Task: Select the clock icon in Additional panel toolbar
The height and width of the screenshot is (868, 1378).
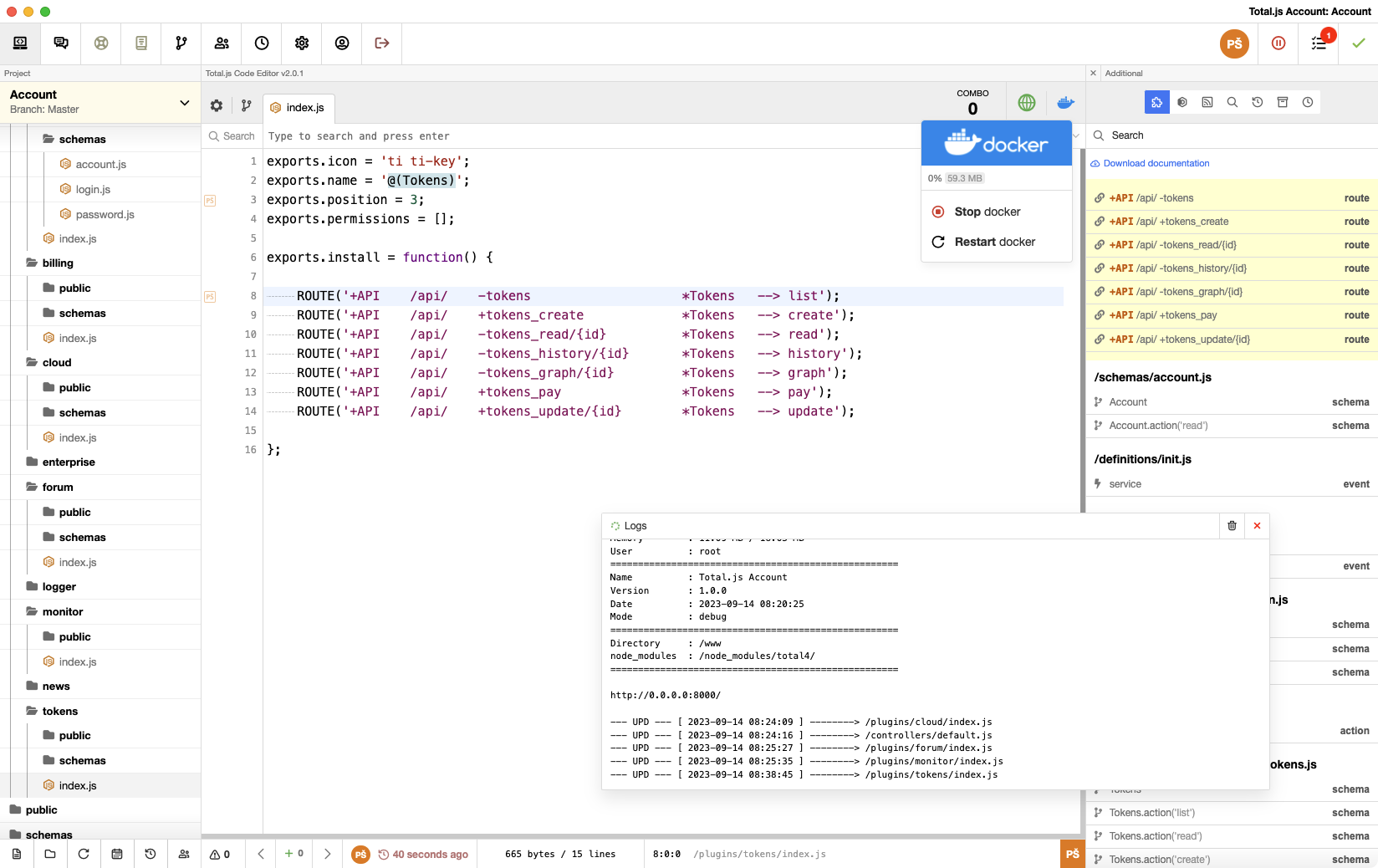Action: 1308,102
